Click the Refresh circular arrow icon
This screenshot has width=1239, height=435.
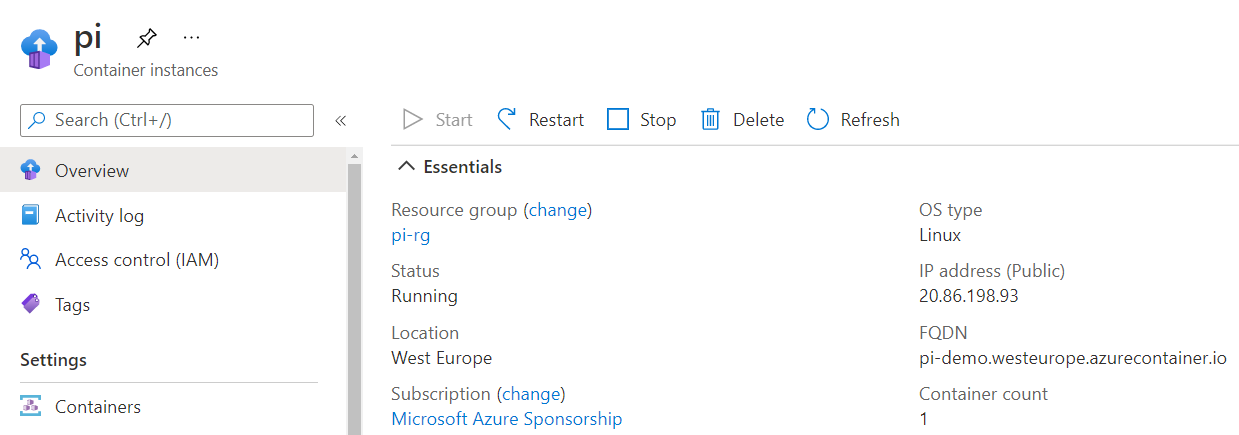coord(818,120)
